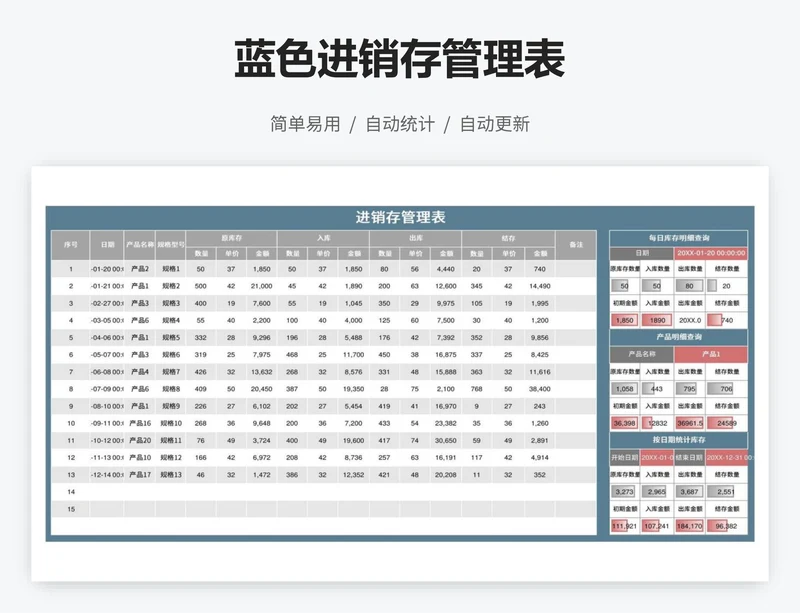Select the 3,687 出库数量 value
Screen dimensions: 800x613
coord(689,492)
